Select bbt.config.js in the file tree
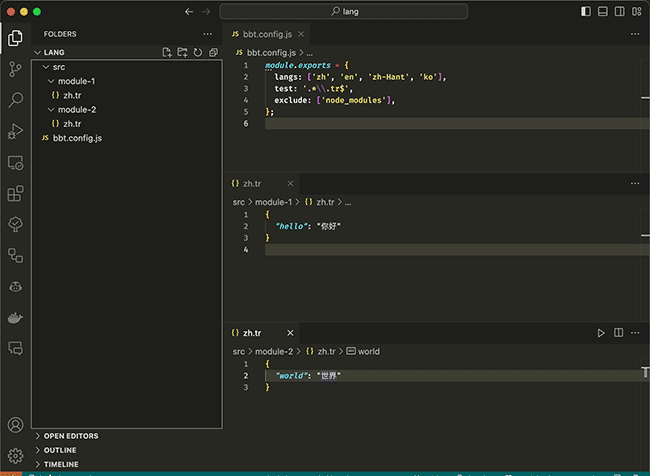Screen dimensions: 650x476 pyautogui.click(x=77, y=138)
